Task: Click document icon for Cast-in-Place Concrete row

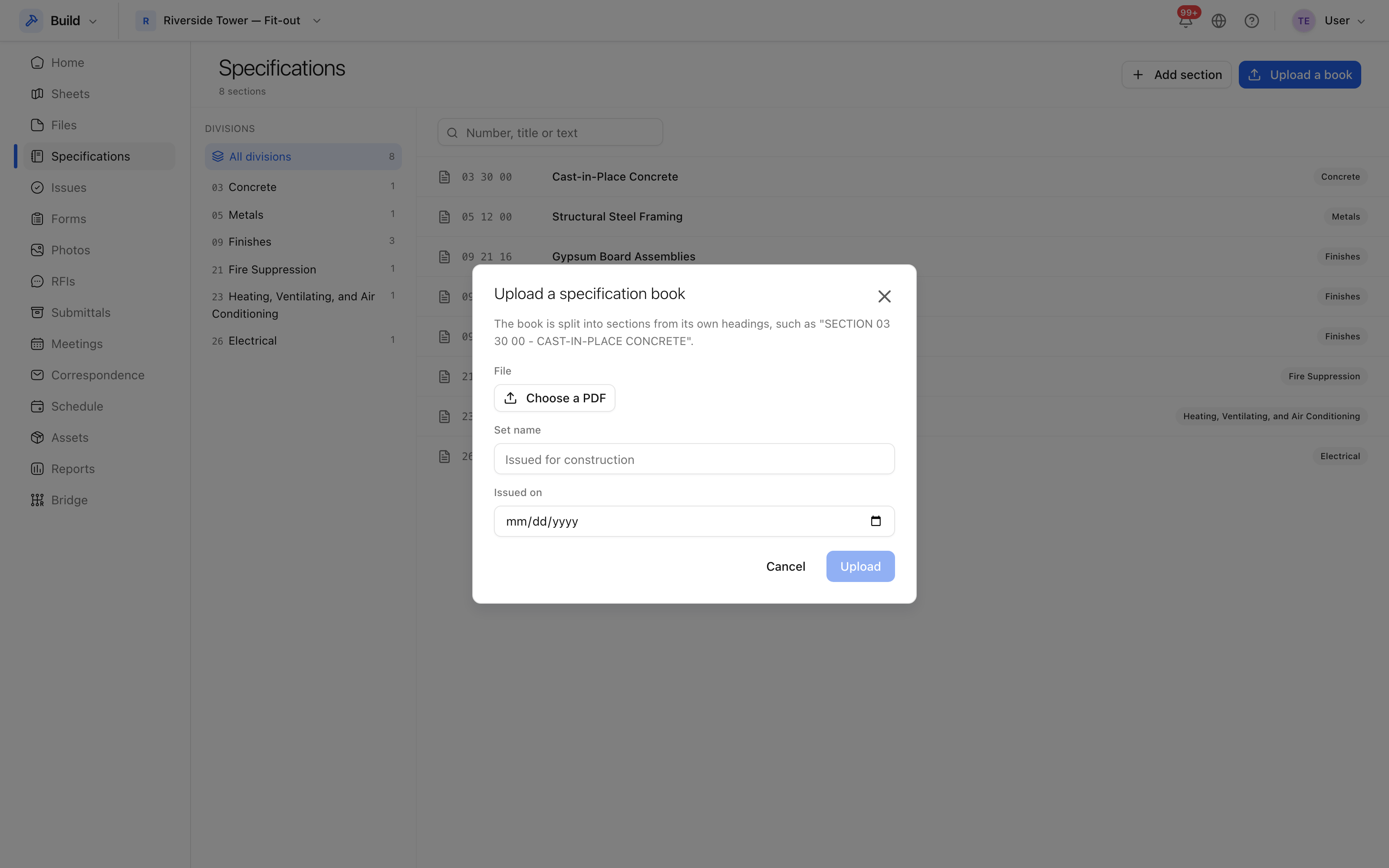Action: tap(444, 177)
